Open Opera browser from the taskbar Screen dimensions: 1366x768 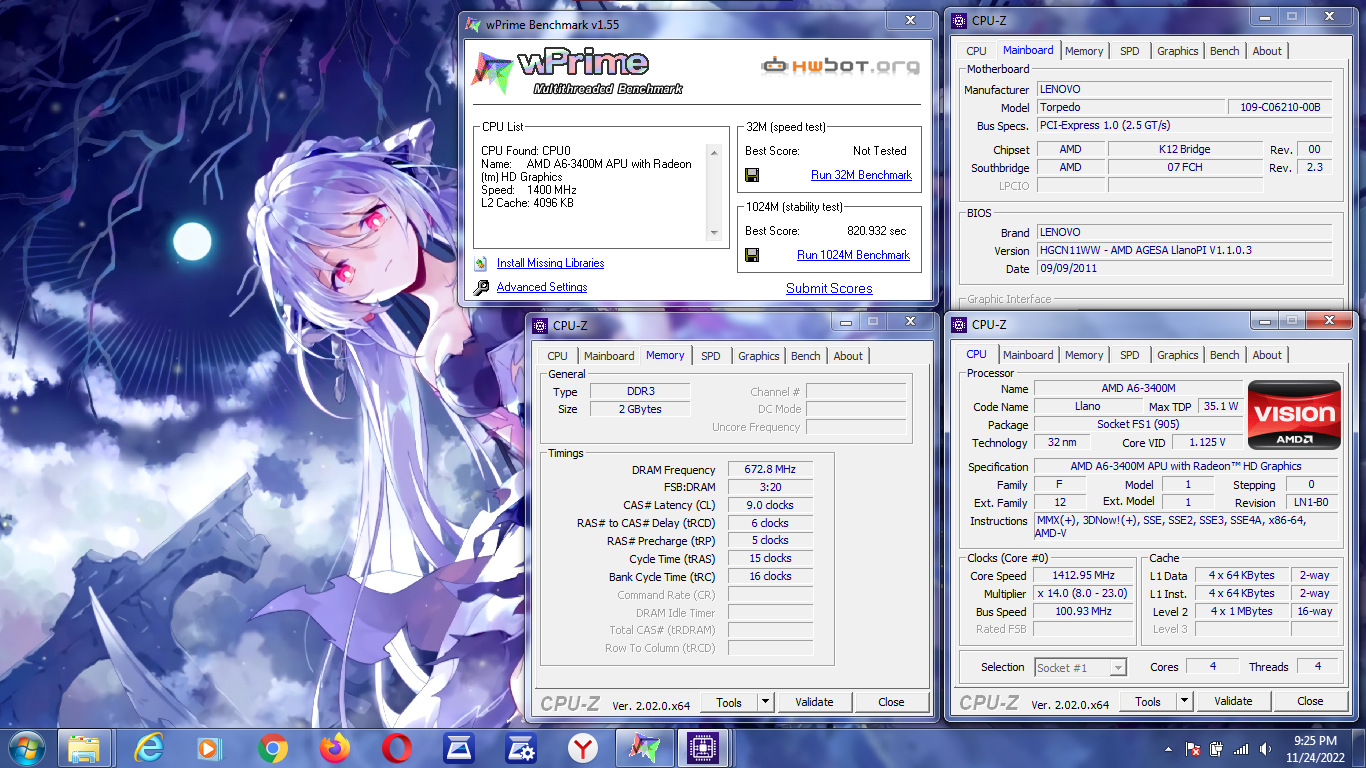tap(397, 747)
